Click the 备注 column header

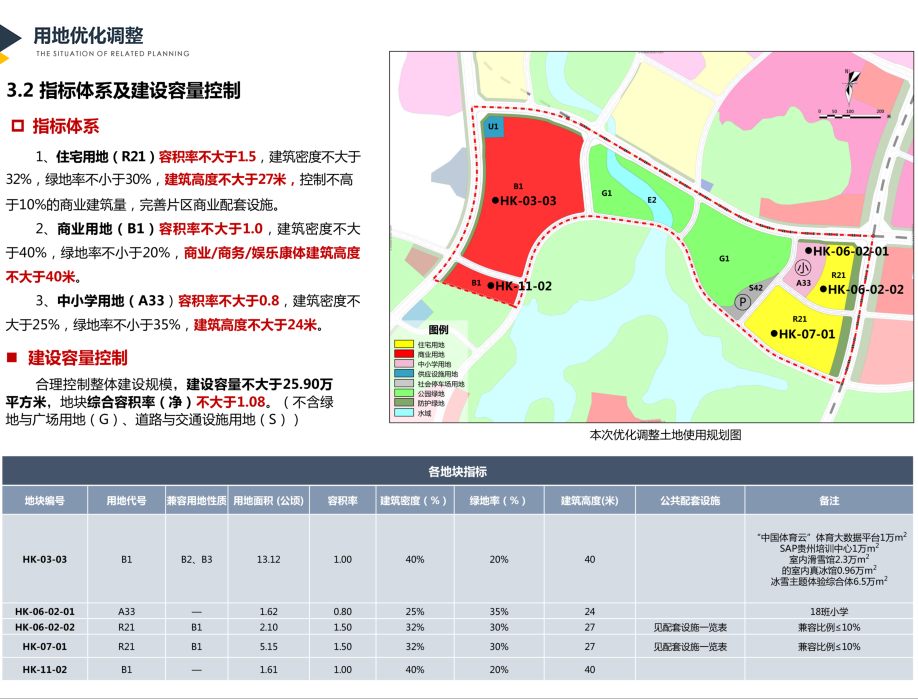(829, 501)
